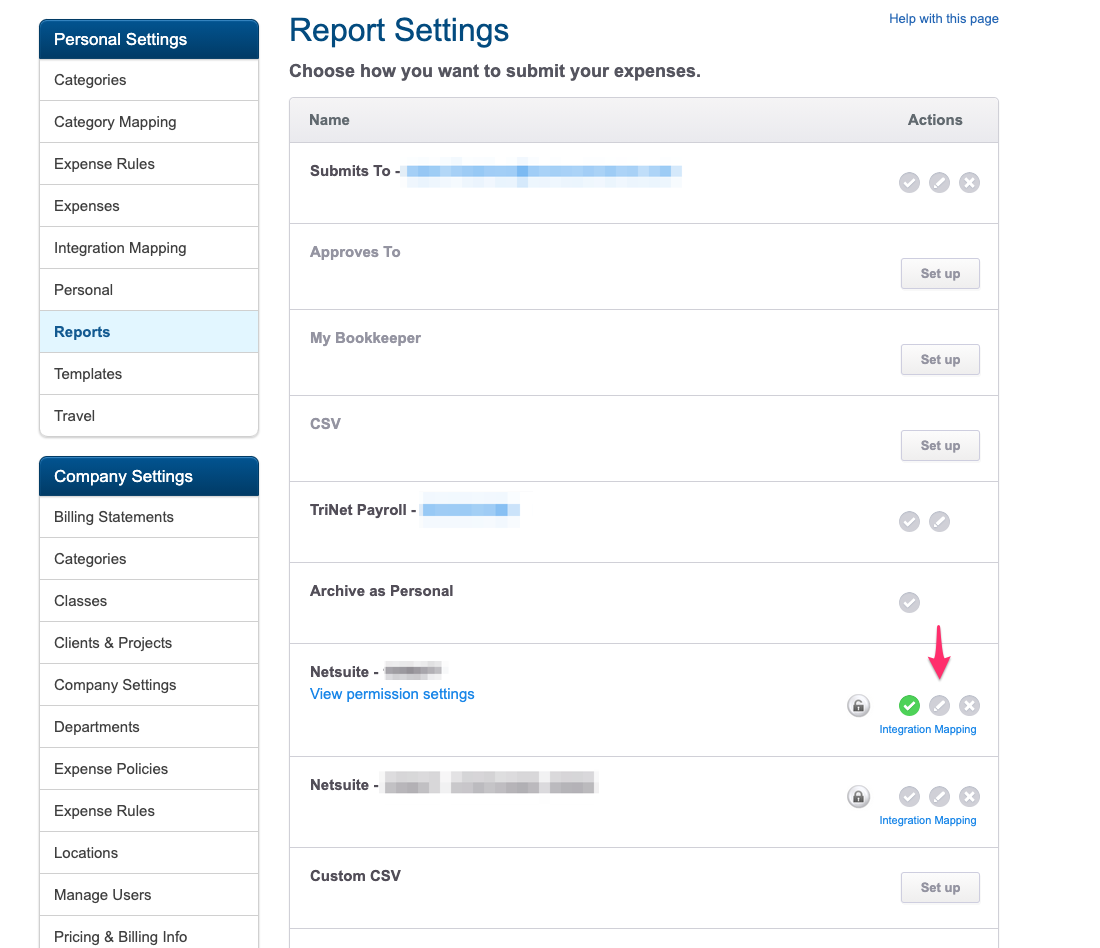Set Archive as Personal as default checkmark
The height and width of the screenshot is (948, 1100).
click(x=909, y=603)
